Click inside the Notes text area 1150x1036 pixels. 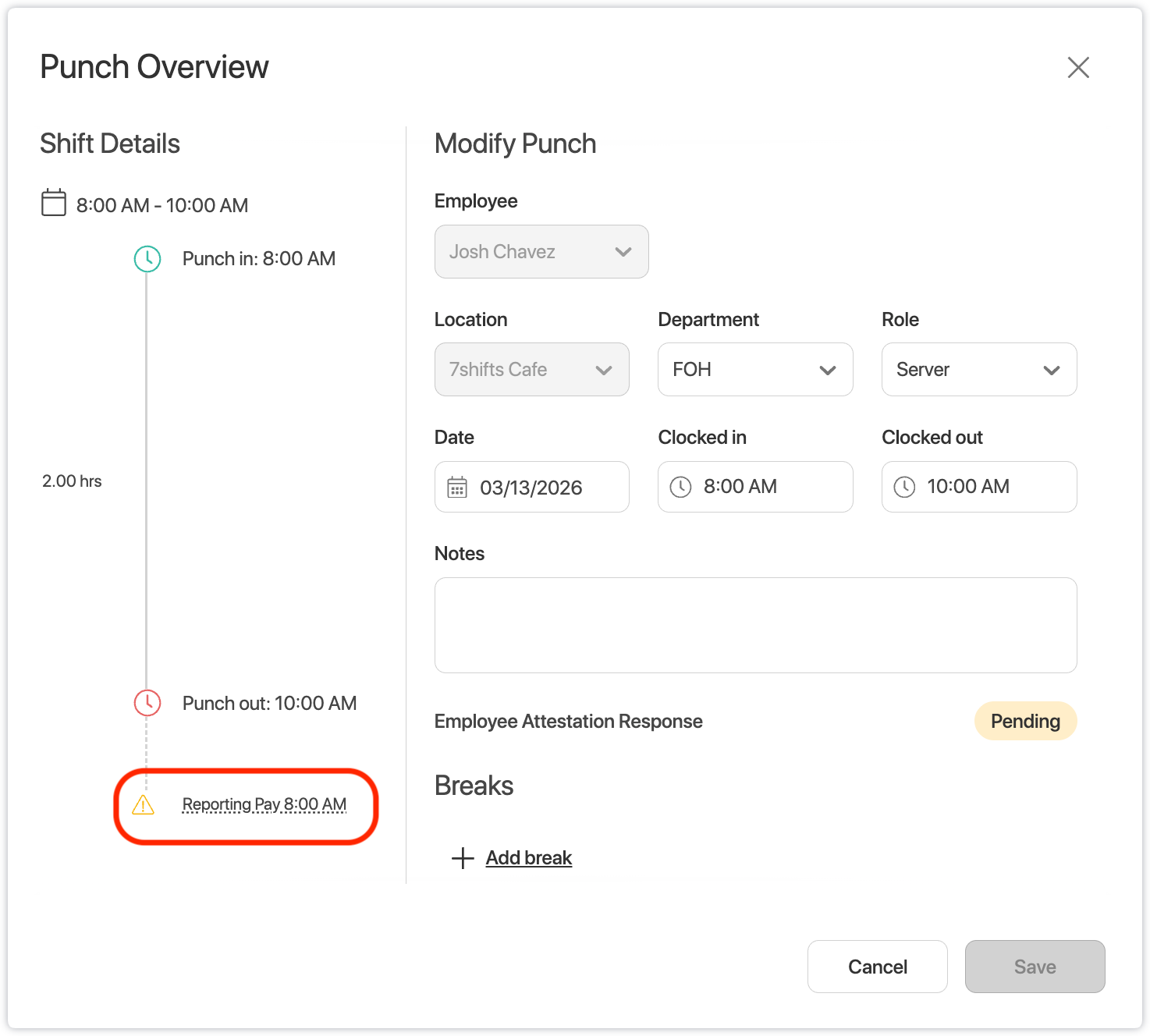point(755,625)
